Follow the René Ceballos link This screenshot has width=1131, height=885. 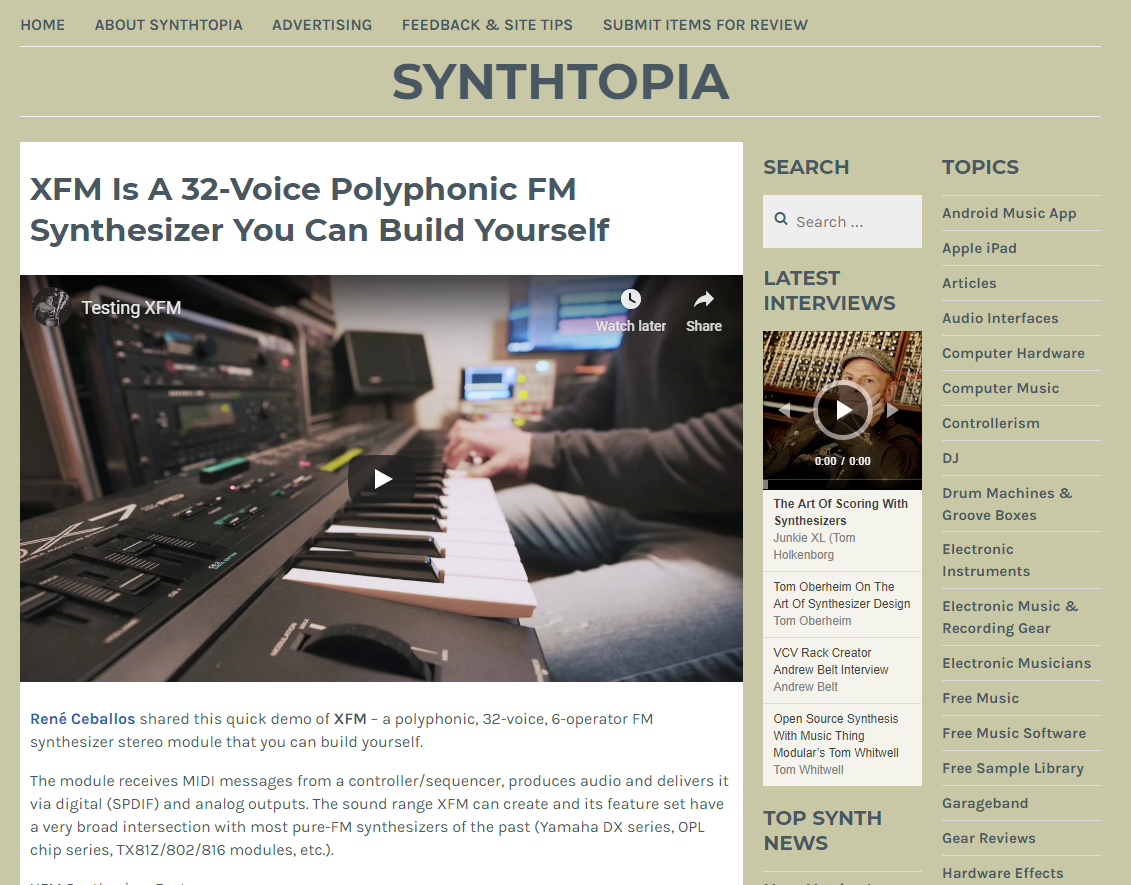pyautogui.click(x=82, y=719)
